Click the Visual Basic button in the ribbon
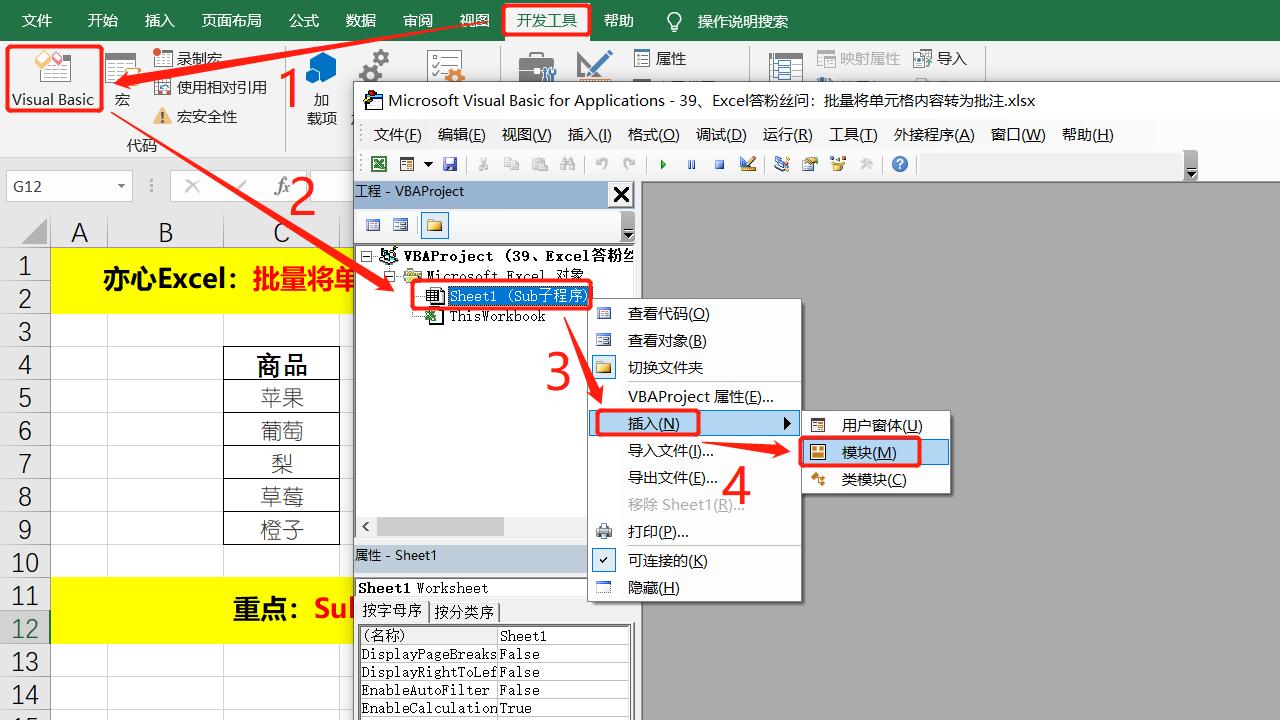 pos(54,79)
